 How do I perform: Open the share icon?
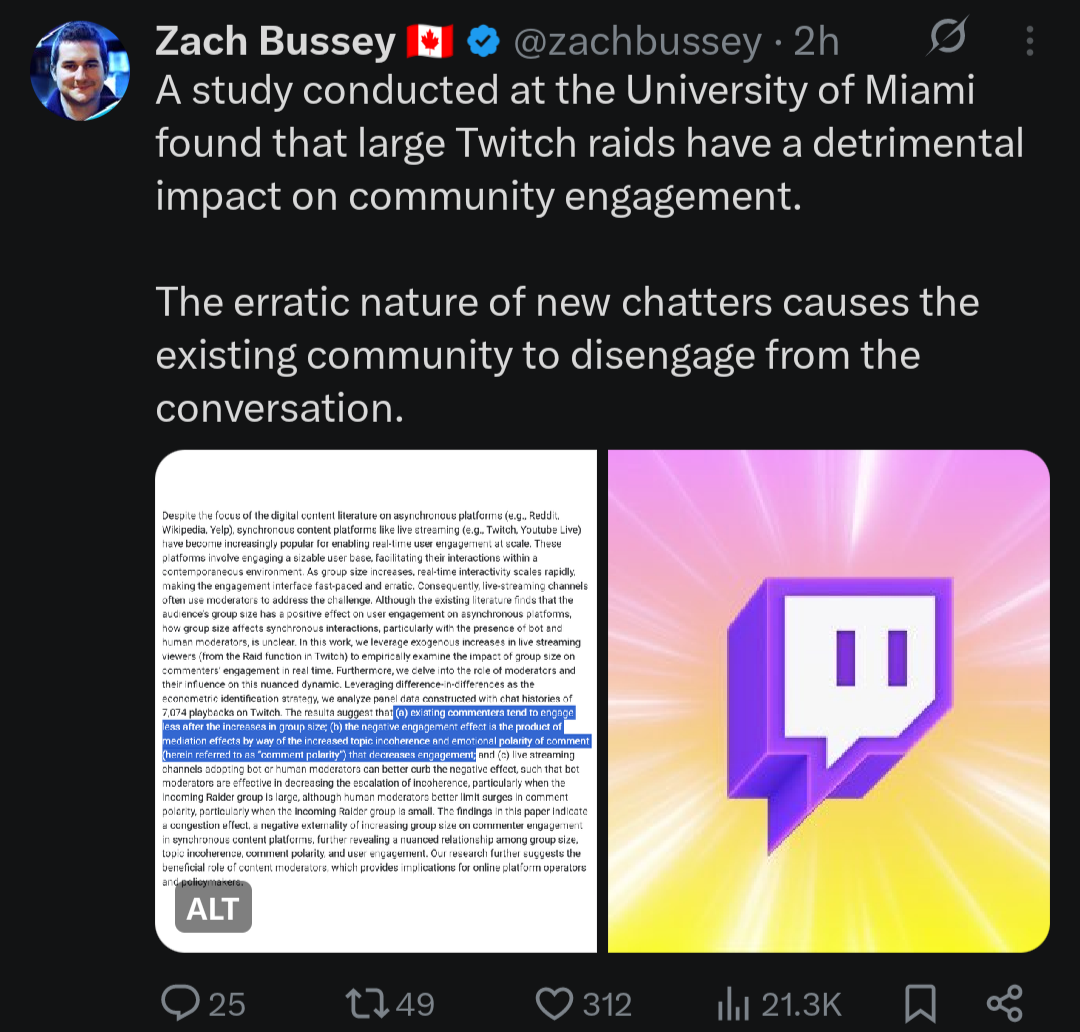coord(1004,1003)
